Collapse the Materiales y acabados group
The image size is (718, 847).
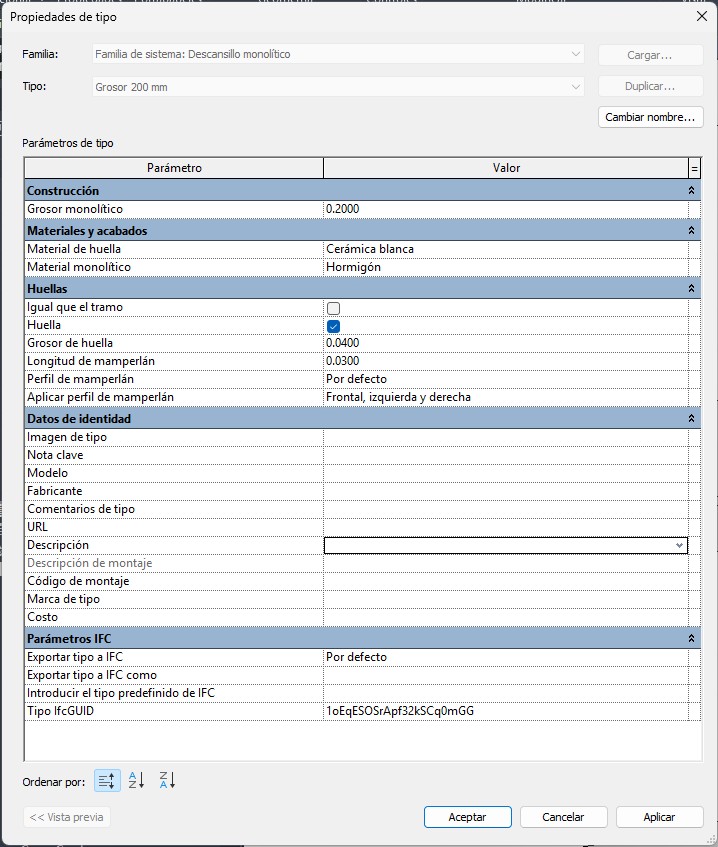pos(690,231)
